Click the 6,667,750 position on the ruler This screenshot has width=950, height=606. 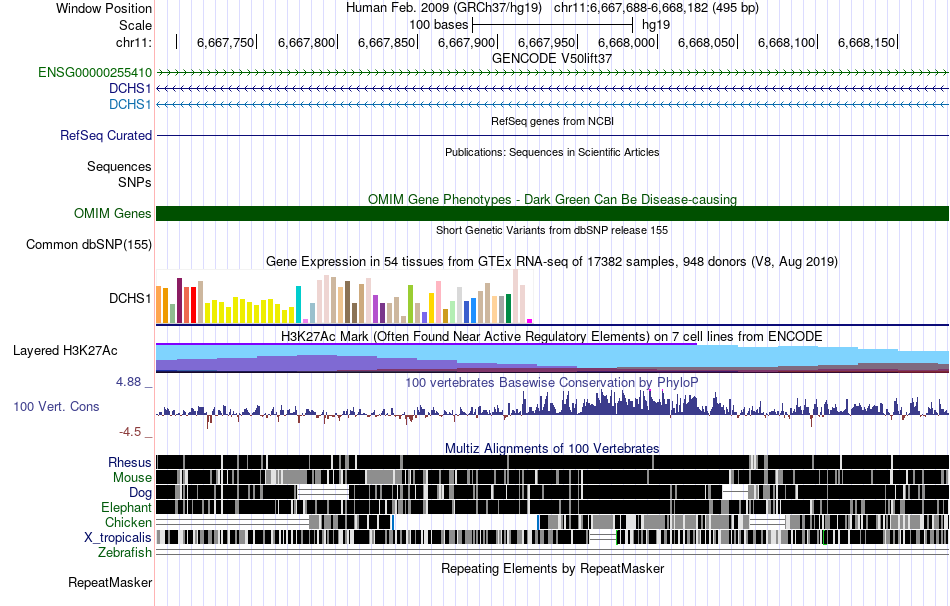tap(225, 42)
